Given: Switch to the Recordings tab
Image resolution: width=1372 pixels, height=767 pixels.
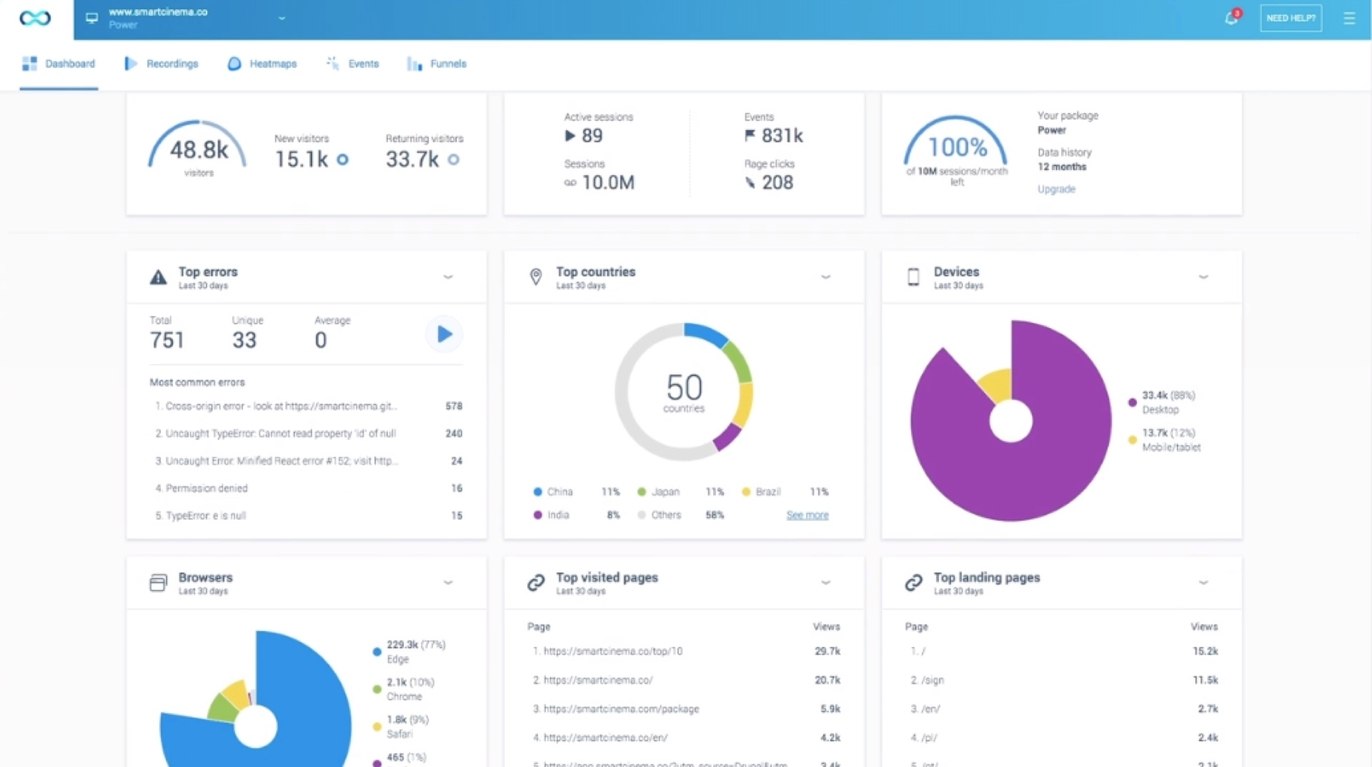Looking at the screenshot, I should click(160, 62).
